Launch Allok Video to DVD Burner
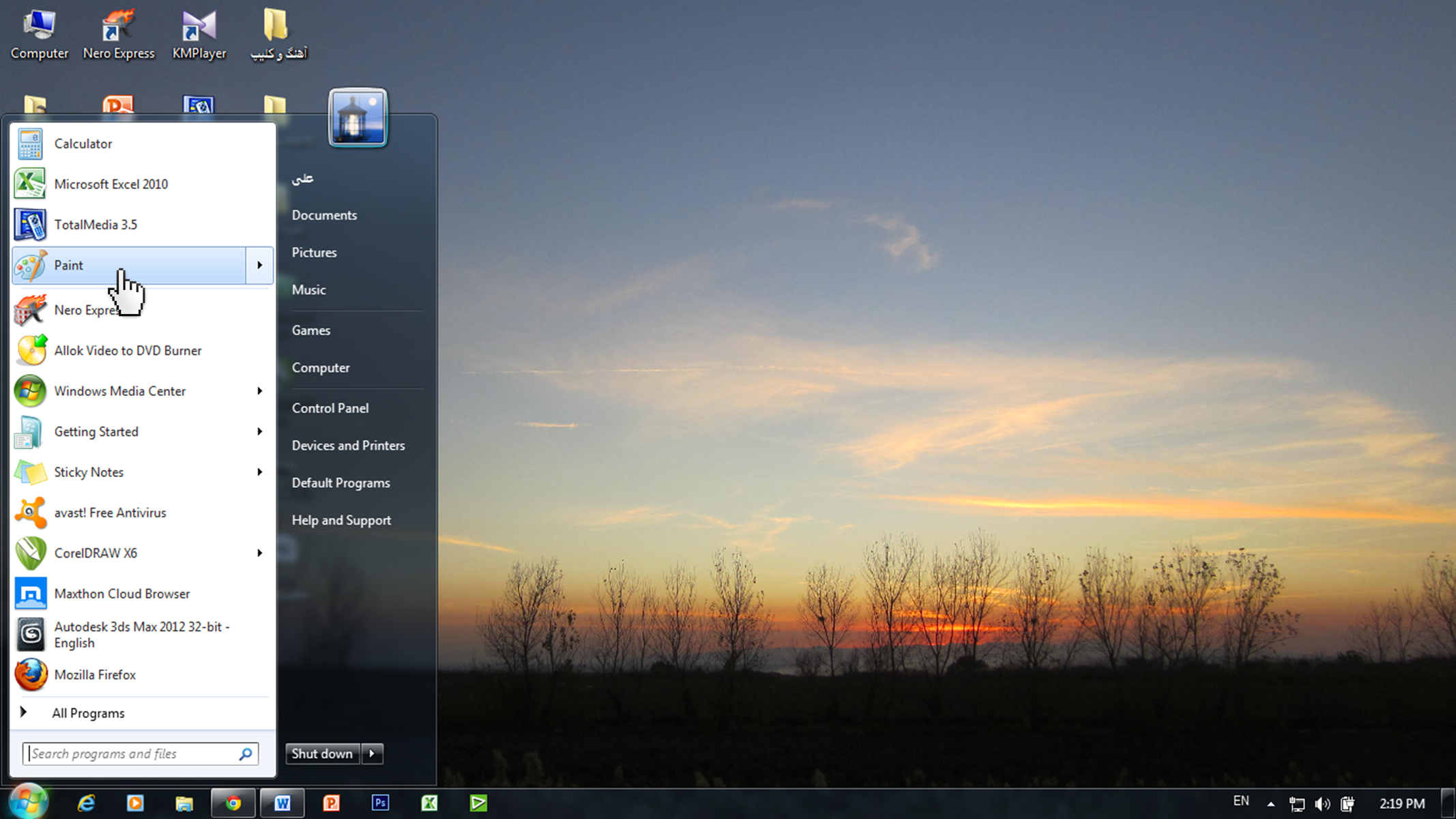 (x=128, y=351)
